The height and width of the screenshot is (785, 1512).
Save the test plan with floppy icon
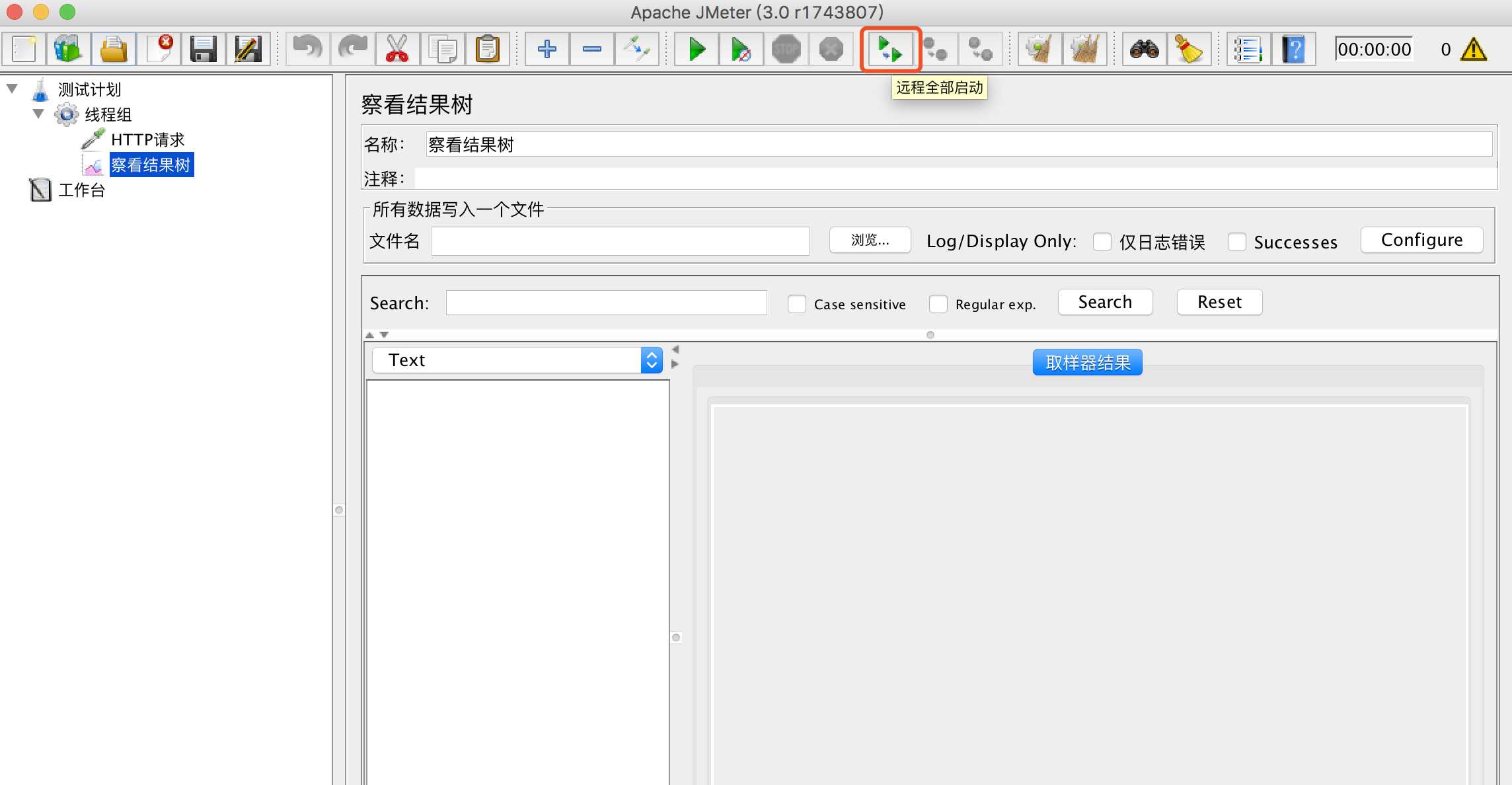pos(204,49)
